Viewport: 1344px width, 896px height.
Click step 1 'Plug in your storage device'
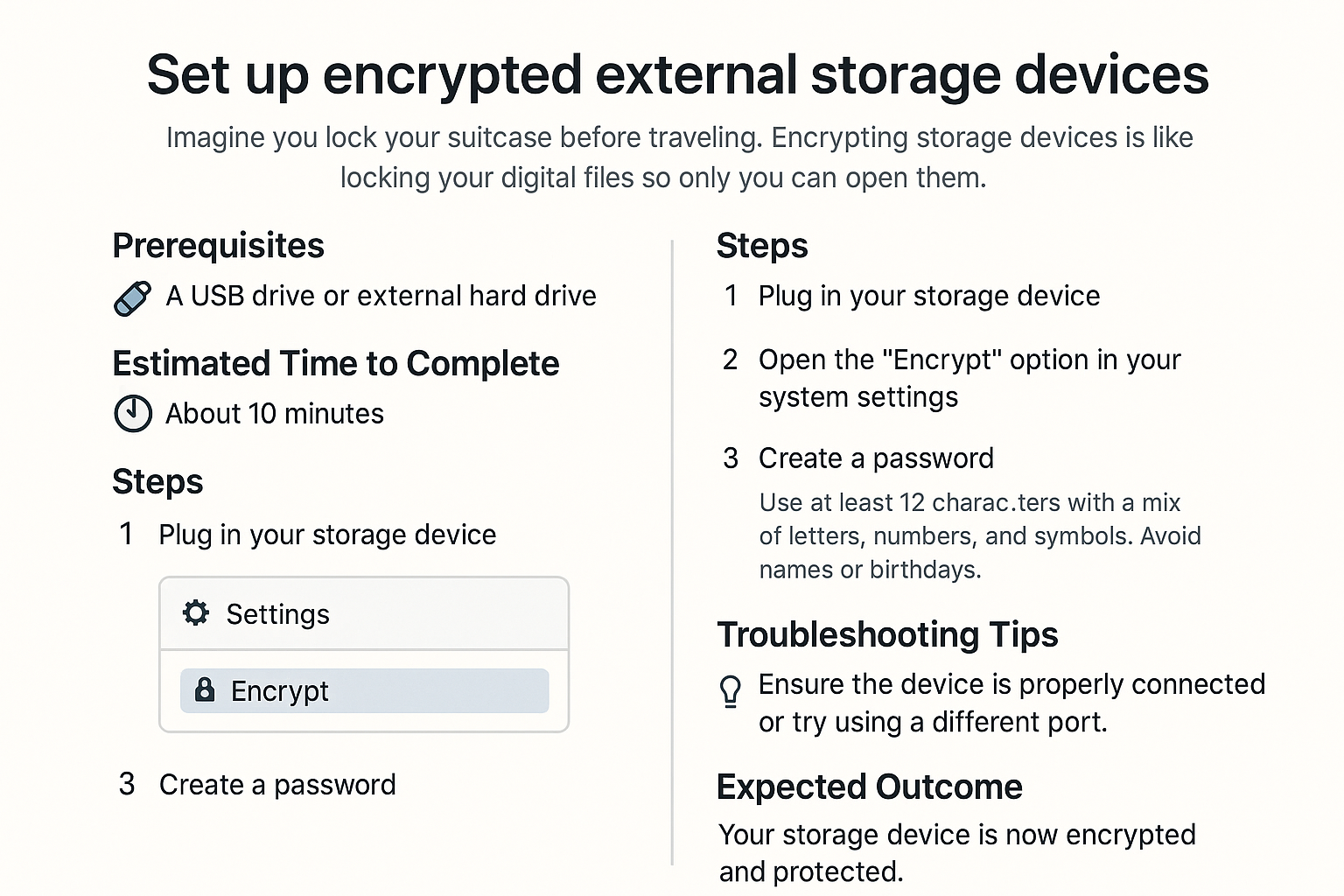[327, 534]
